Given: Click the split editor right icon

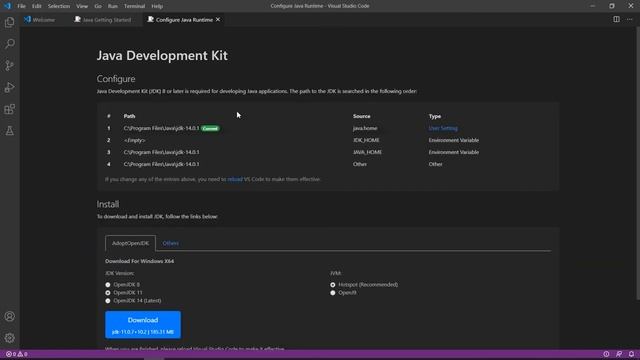Looking at the screenshot, I should (x=616, y=19).
